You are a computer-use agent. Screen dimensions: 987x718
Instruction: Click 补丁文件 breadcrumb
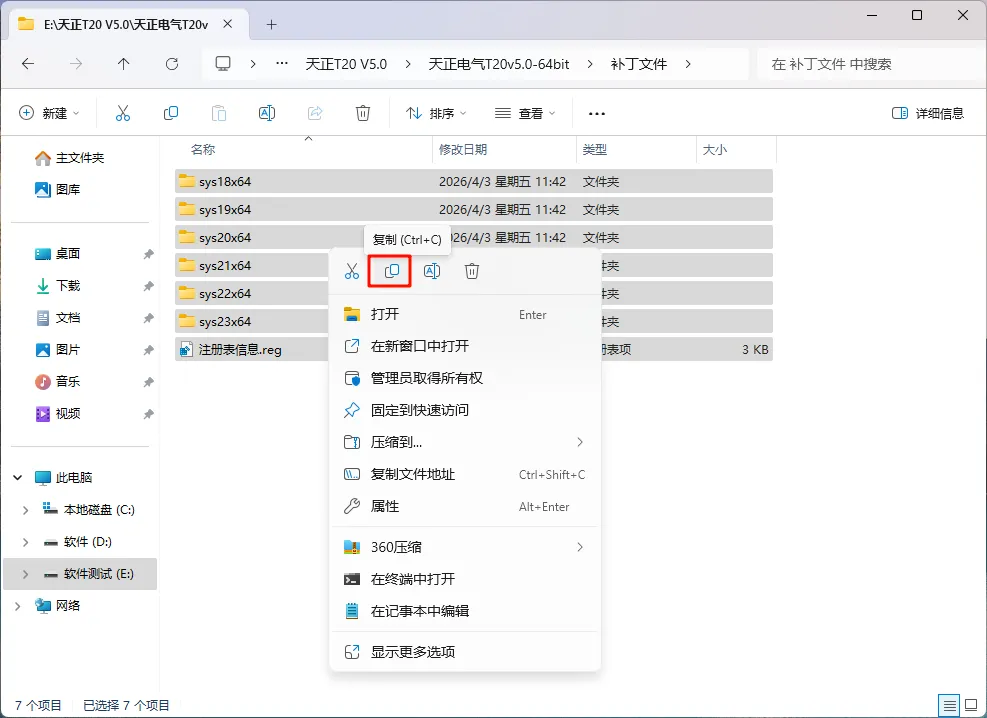click(x=638, y=64)
